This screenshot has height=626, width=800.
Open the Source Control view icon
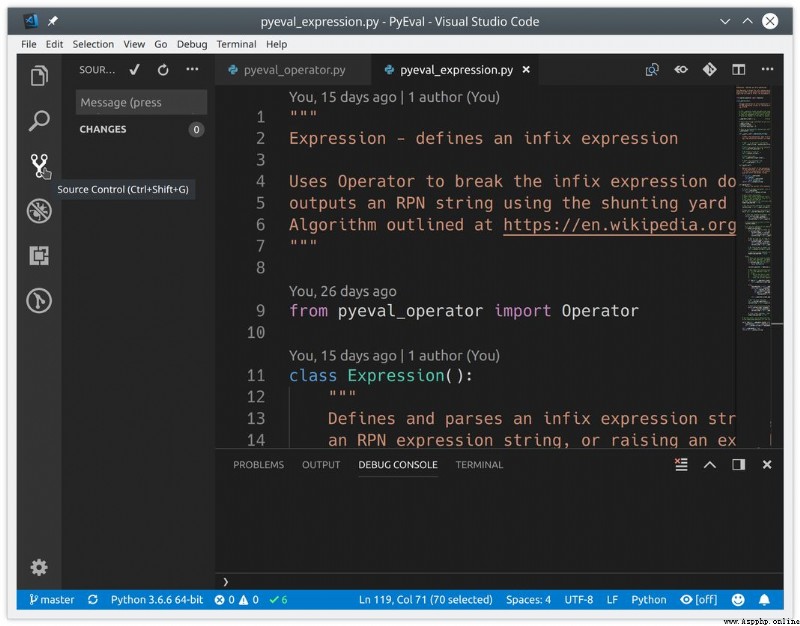point(39,166)
